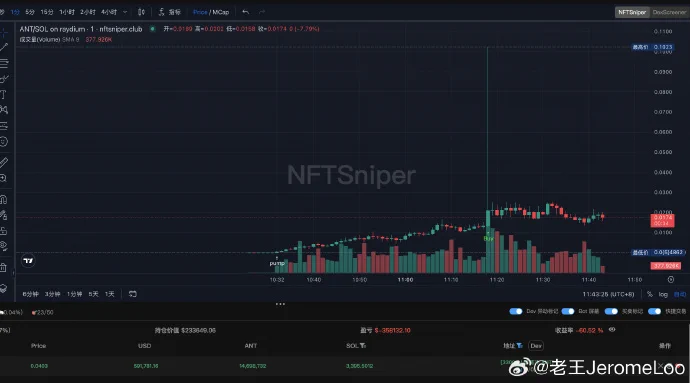Click the address filter funnel icon

click(x=519, y=346)
